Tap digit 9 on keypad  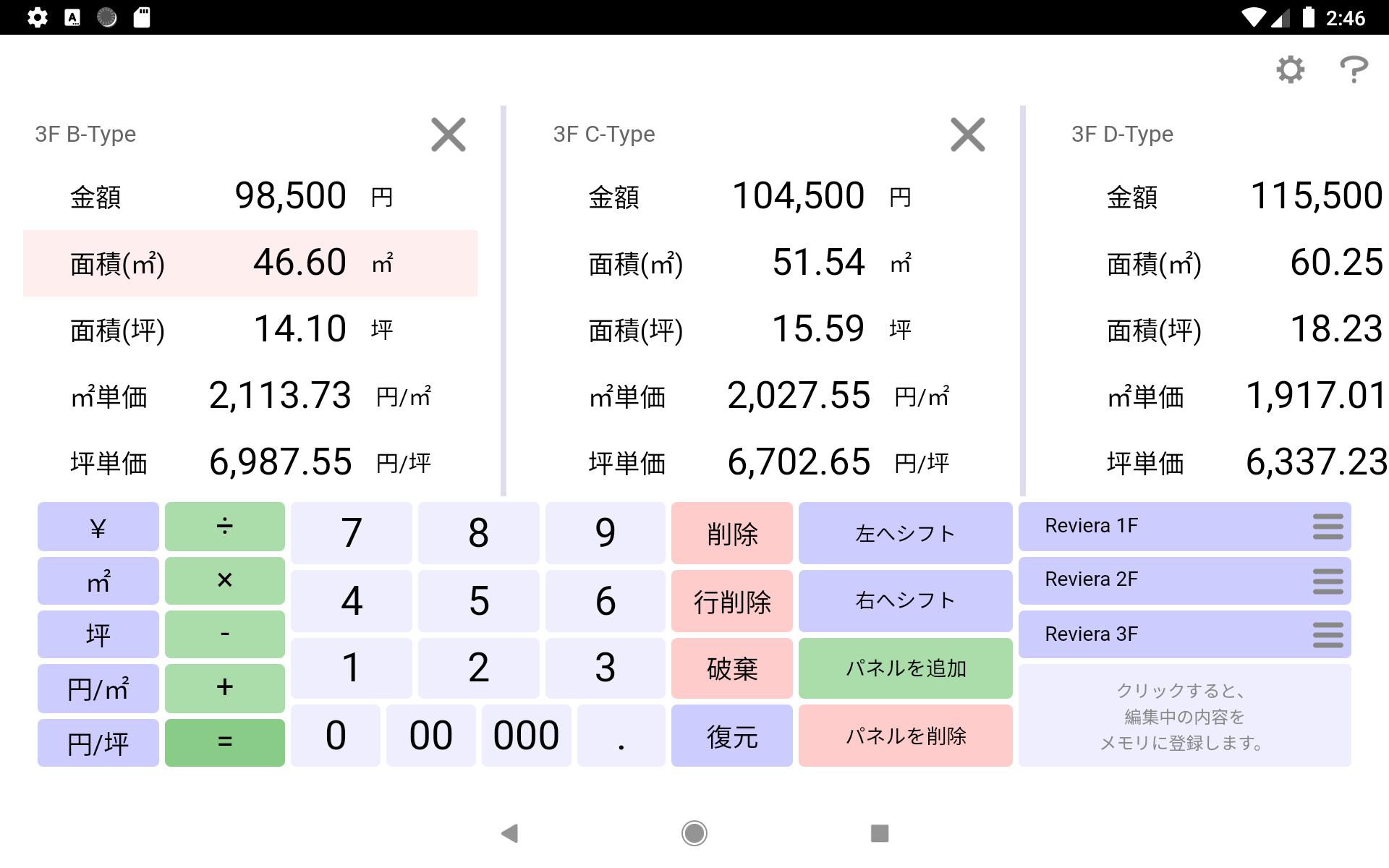606,533
